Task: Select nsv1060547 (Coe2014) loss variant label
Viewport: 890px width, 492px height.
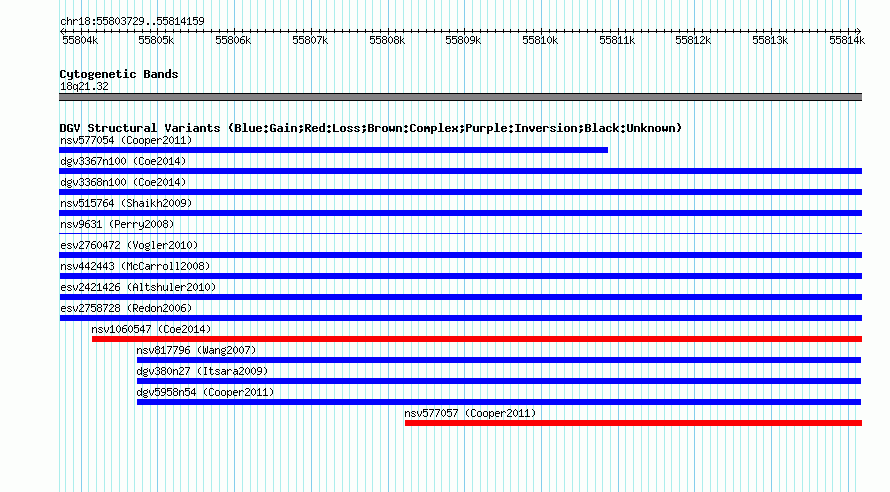Action: click(151, 329)
